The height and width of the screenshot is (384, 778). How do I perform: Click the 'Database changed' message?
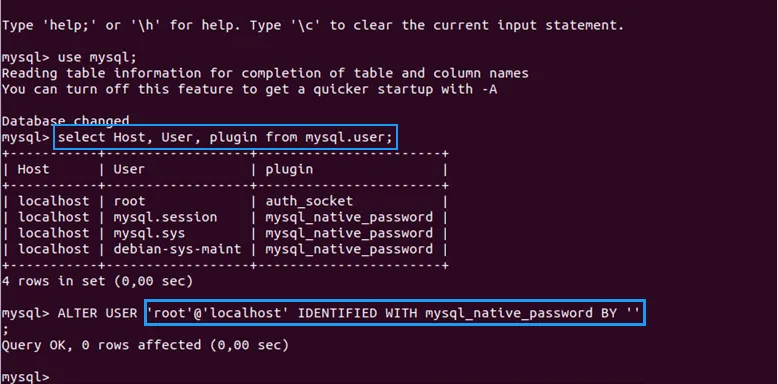(65, 121)
